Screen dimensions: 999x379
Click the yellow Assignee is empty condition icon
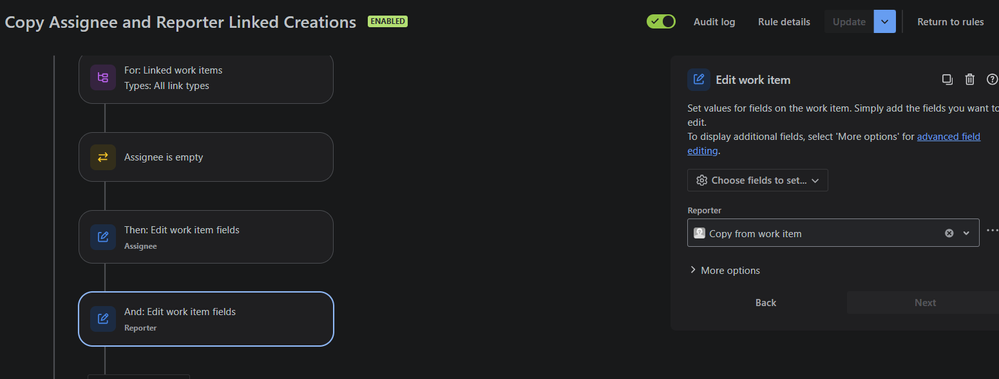103,157
